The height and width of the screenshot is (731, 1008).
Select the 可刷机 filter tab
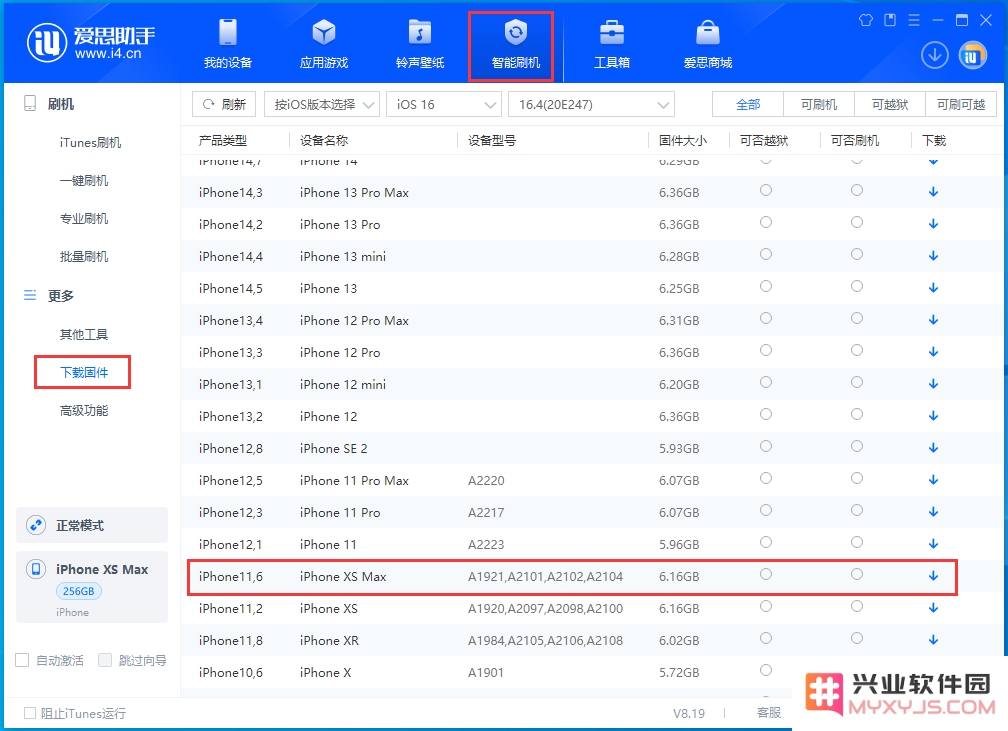(x=819, y=104)
